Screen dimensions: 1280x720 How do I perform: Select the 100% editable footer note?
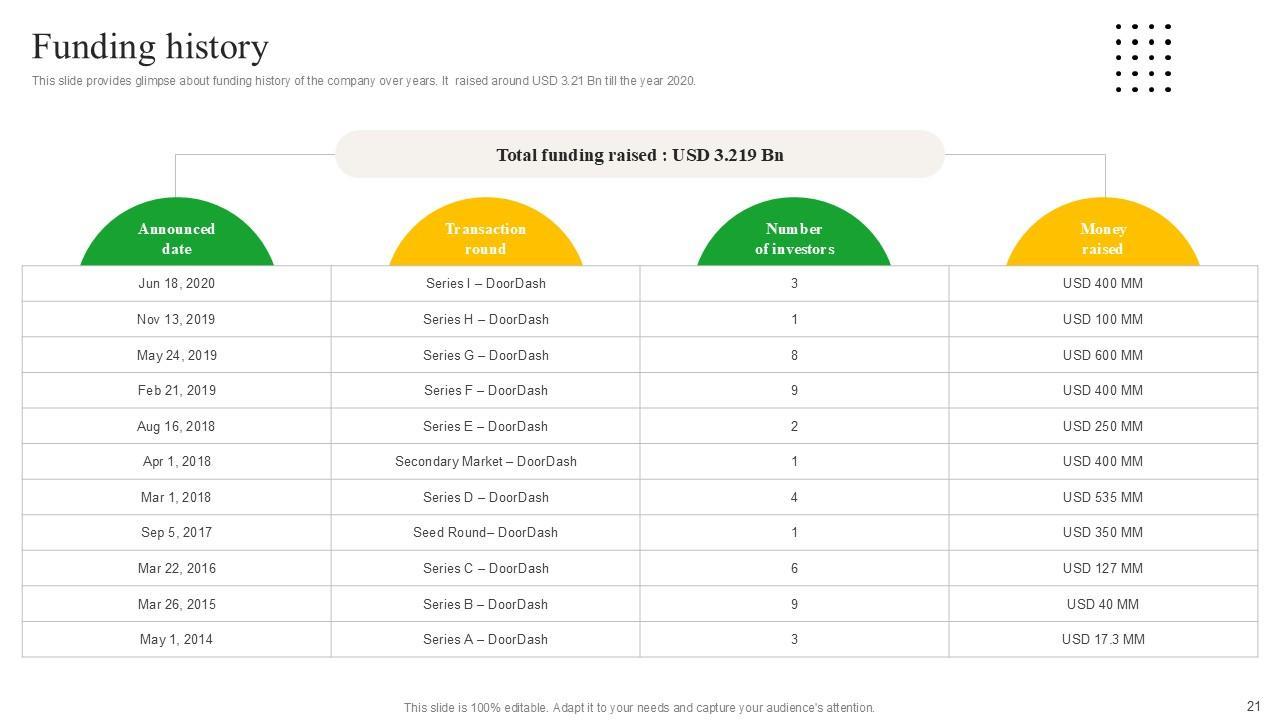pos(639,708)
